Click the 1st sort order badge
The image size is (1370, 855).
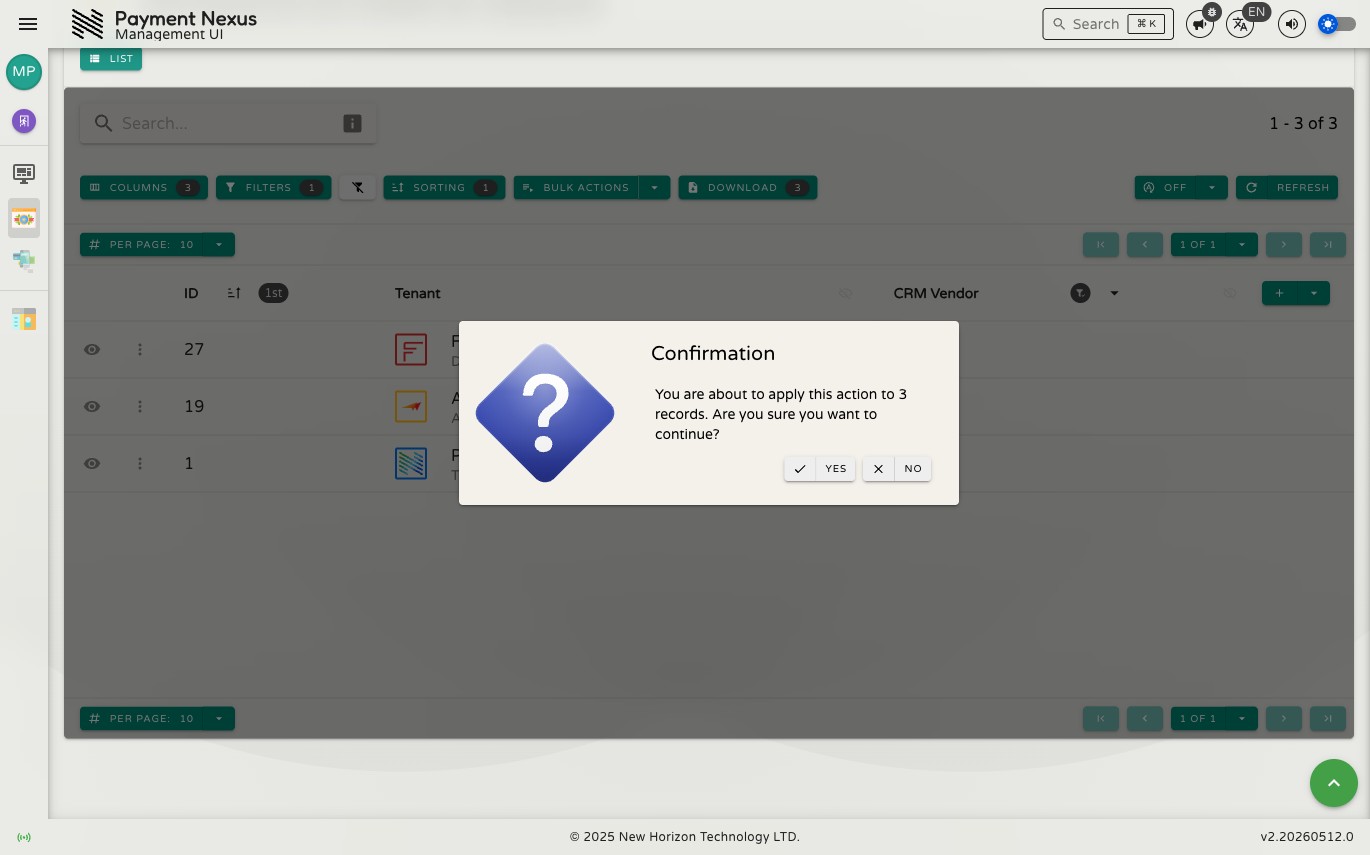[x=273, y=293]
